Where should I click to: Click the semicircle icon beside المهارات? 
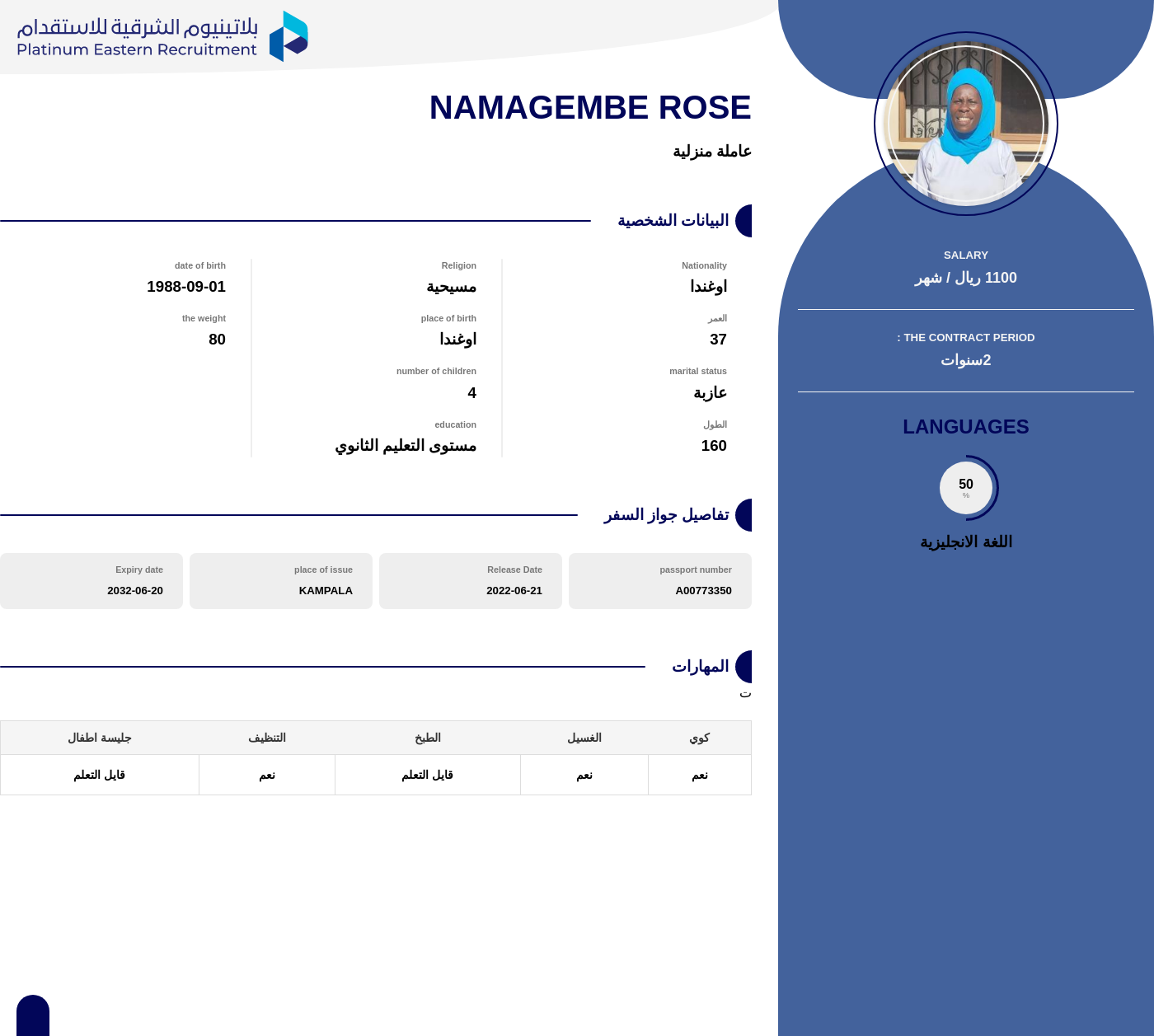(744, 667)
